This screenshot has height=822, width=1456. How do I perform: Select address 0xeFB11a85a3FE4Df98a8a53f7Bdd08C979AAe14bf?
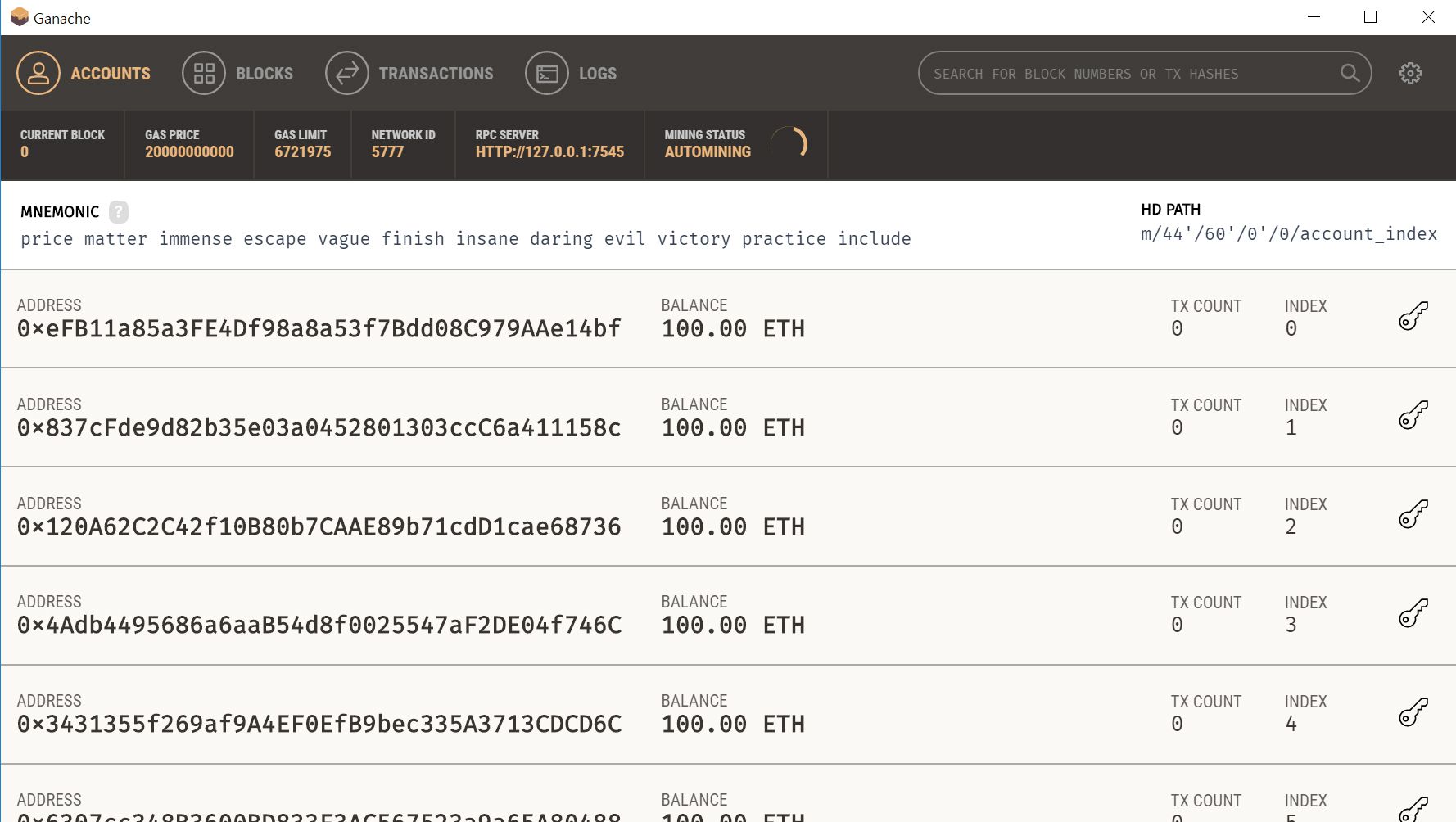[319, 329]
